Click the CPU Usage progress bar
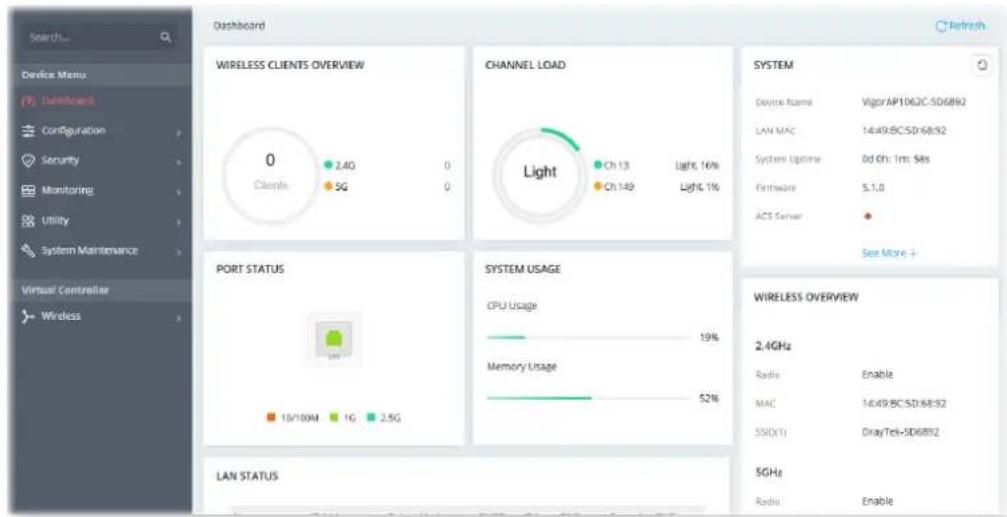 (x=588, y=337)
